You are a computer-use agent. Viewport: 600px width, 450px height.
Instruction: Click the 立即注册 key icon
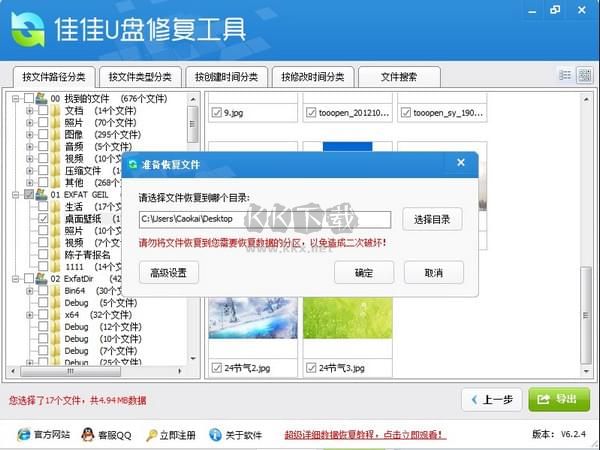(x=151, y=435)
